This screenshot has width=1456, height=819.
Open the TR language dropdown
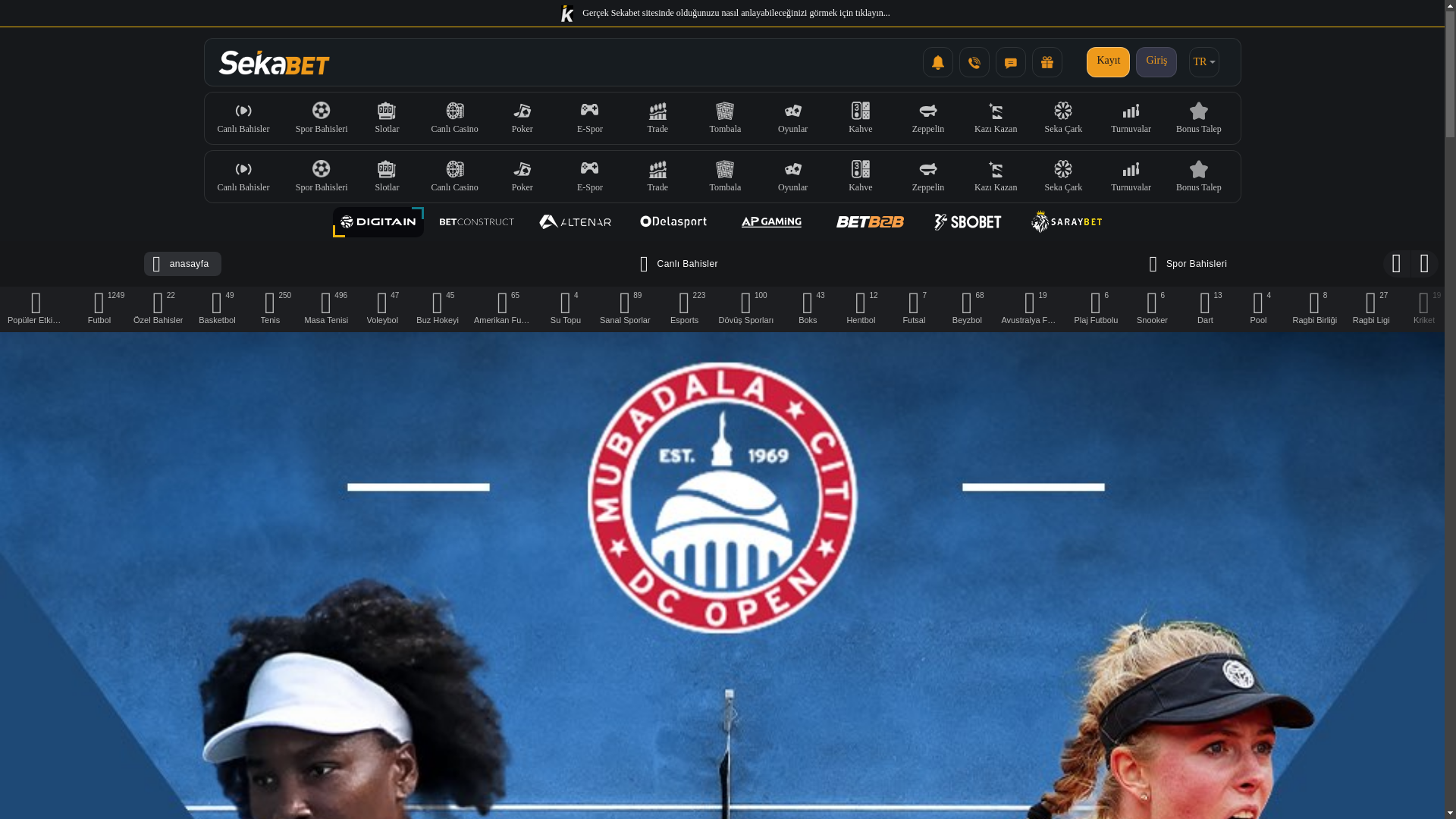click(1203, 62)
